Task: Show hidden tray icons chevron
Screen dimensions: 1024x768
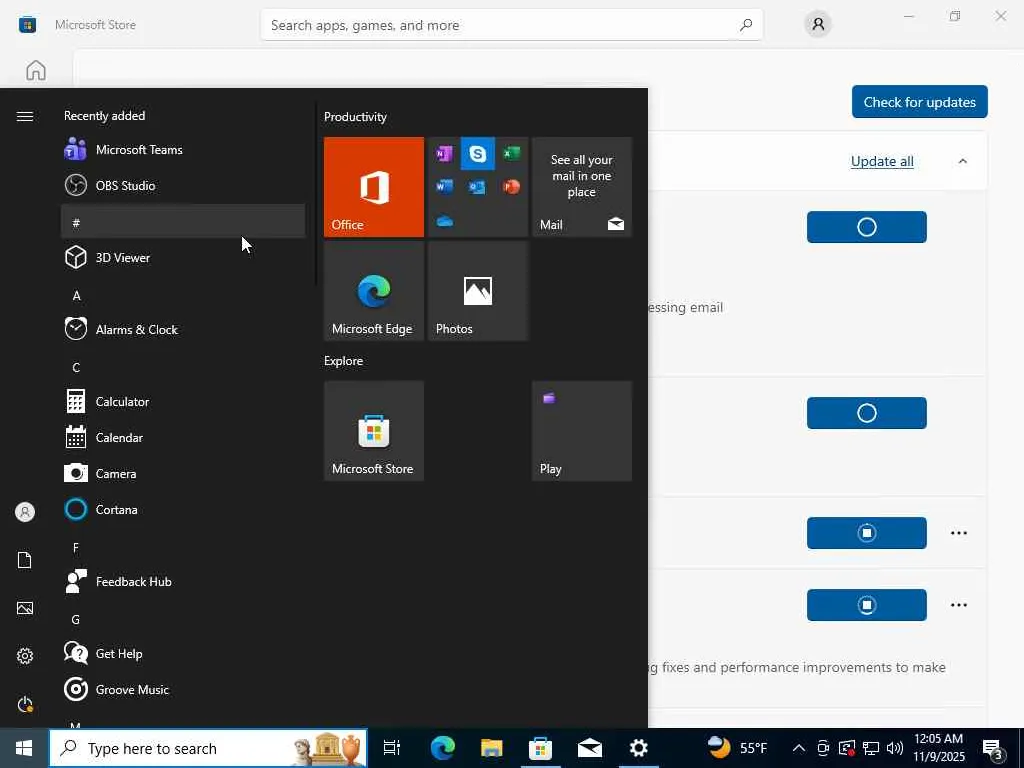Action: [x=798, y=748]
